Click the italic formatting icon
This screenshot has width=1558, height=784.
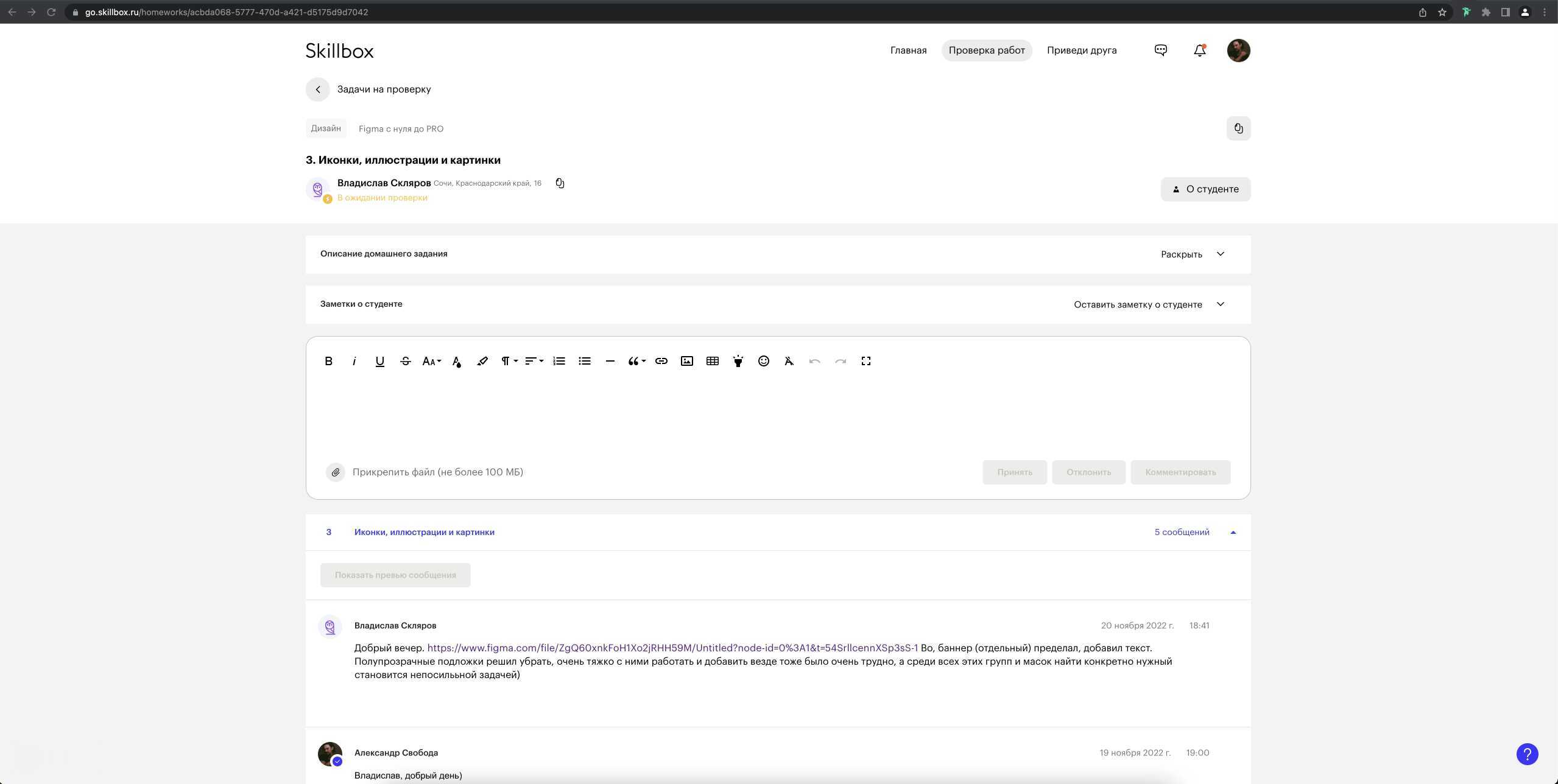tap(354, 361)
